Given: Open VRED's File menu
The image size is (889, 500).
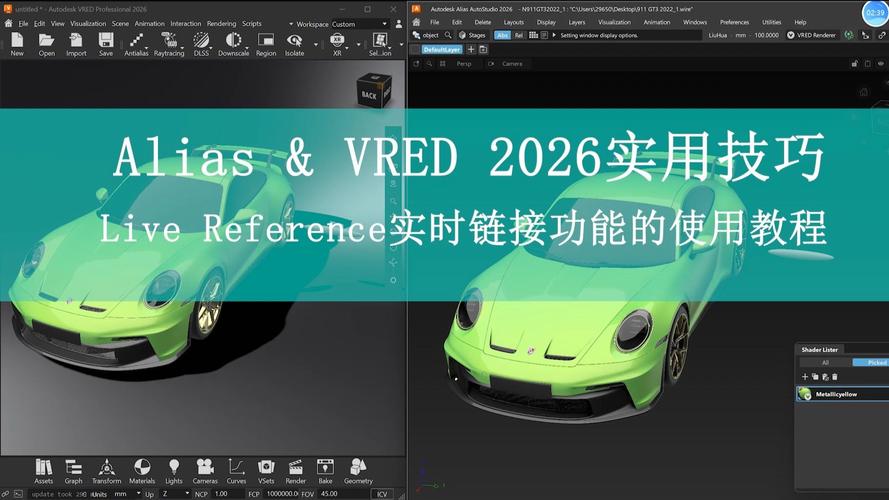Looking at the screenshot, I should (x=23, y=24).
